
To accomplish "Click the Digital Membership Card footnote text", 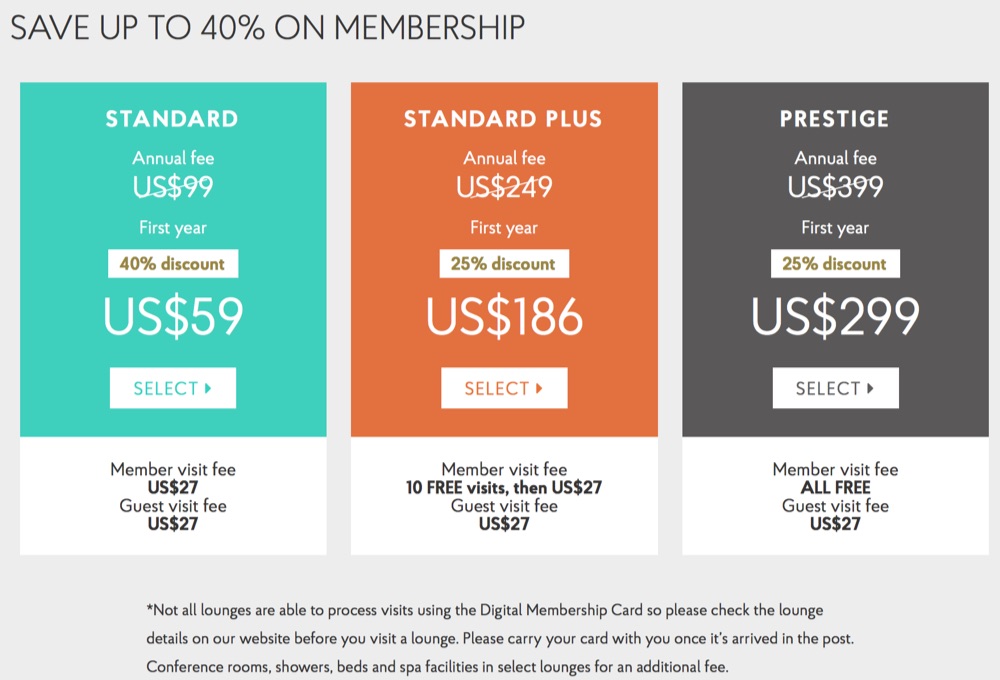I will tap(485, 610).
